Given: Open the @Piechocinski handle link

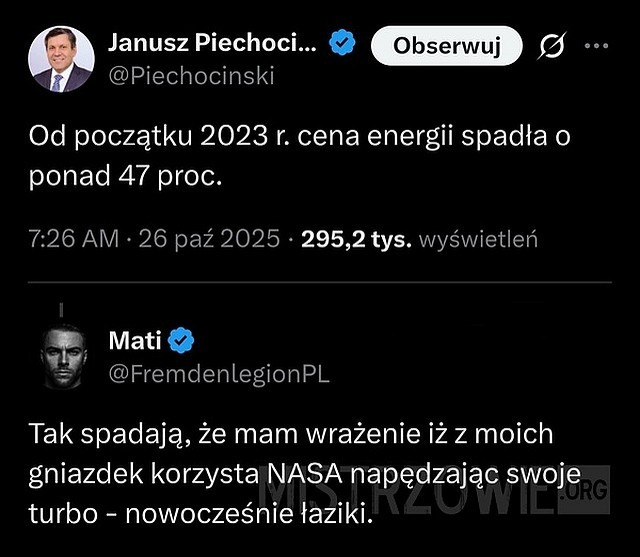Looking at the screenshot, I should (190, 76).
